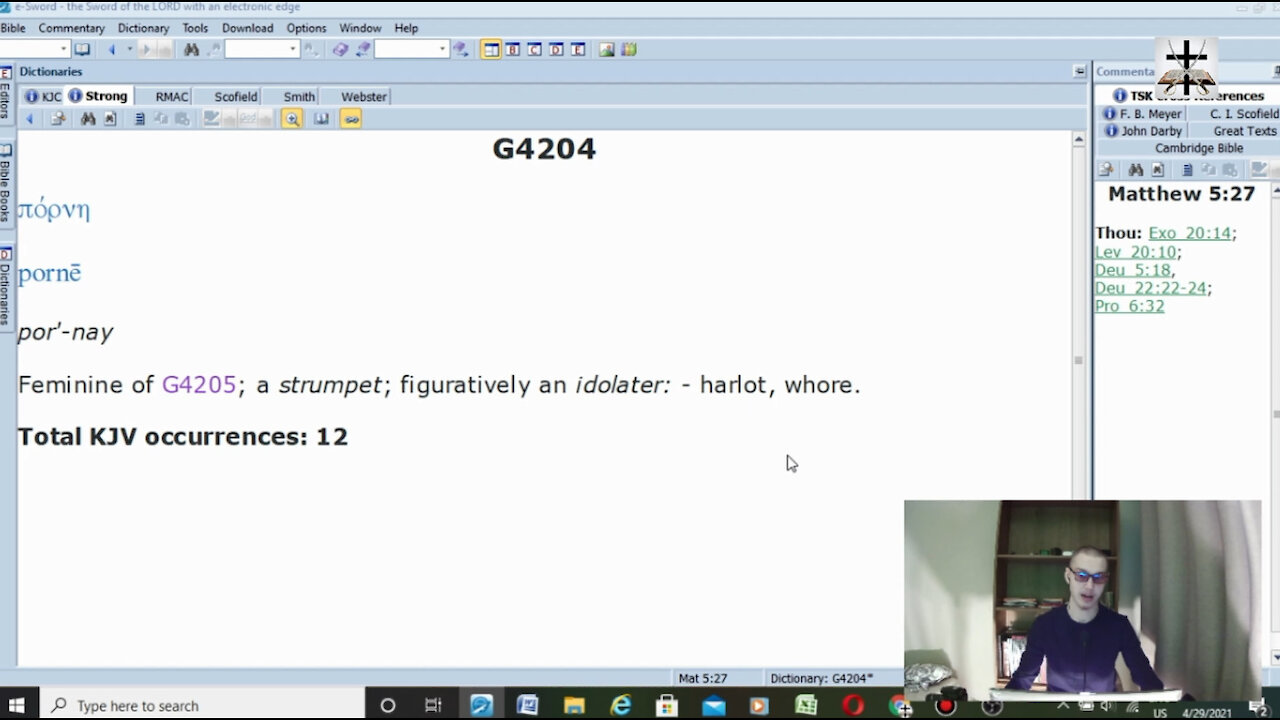The image size is (1280, 720).
Task: Open the Cambridge Bible commentary tab
Action: tap(1199, 148)
